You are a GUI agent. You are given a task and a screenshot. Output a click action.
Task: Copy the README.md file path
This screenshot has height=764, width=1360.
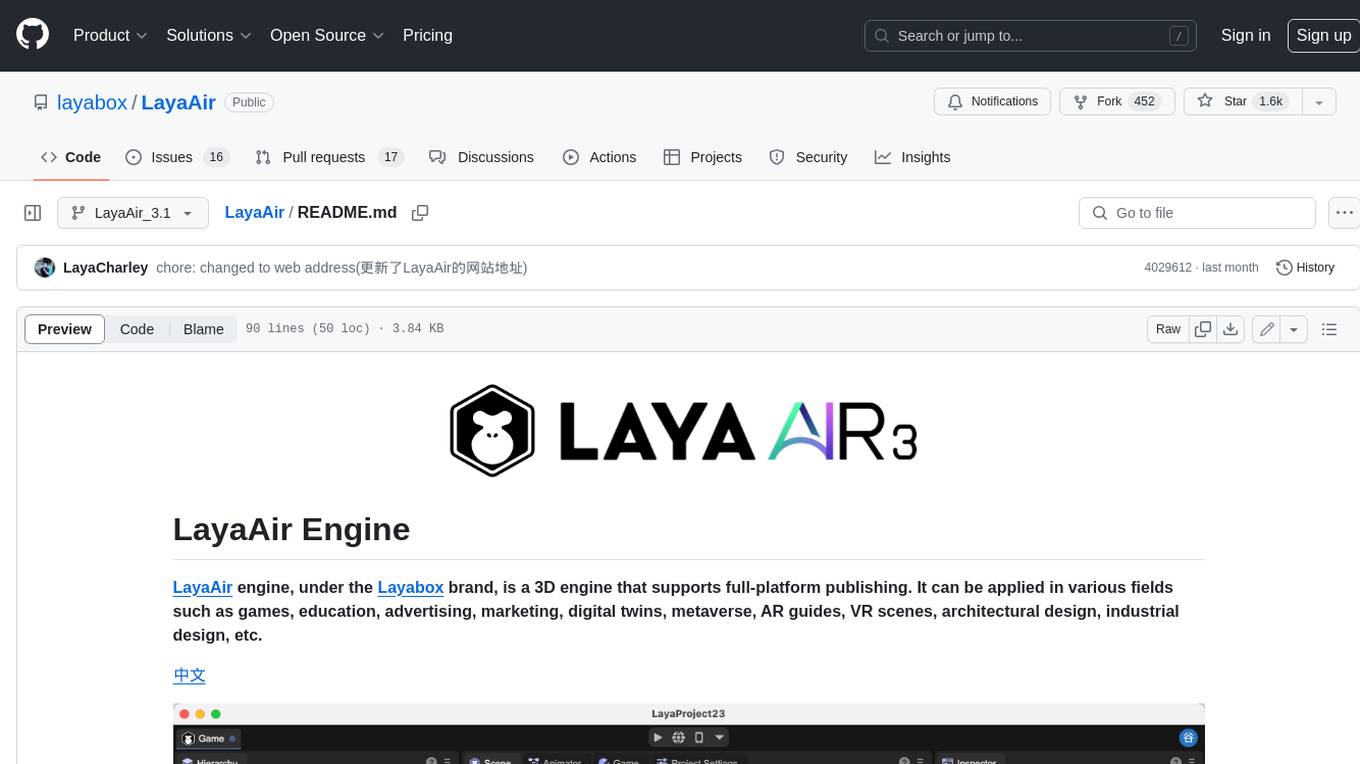[x=420, y=213]
